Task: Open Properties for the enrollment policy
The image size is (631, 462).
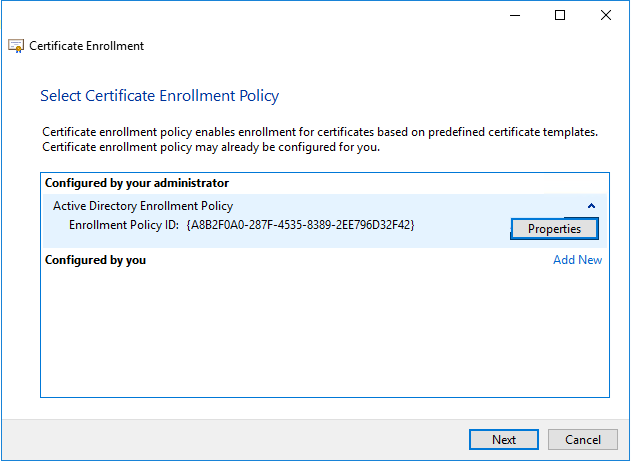Action: (x=554, y=229)
